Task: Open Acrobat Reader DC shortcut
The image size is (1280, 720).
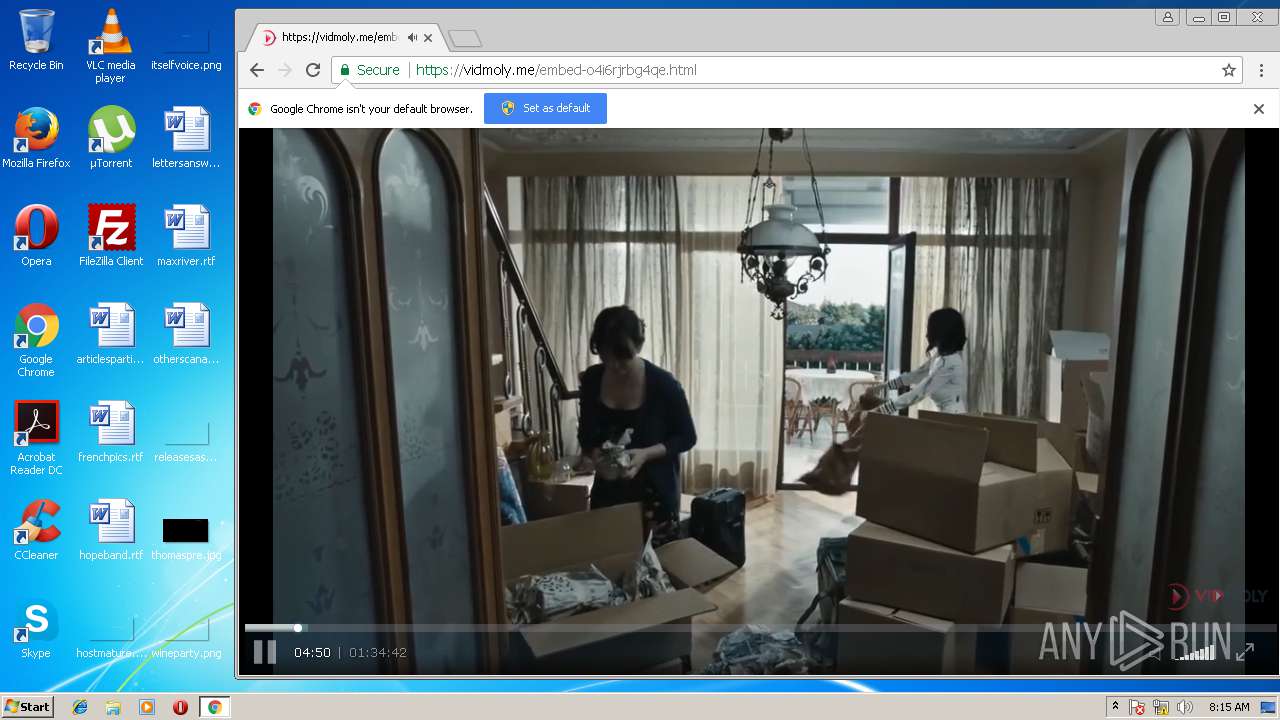Action: tap(36, 438)
